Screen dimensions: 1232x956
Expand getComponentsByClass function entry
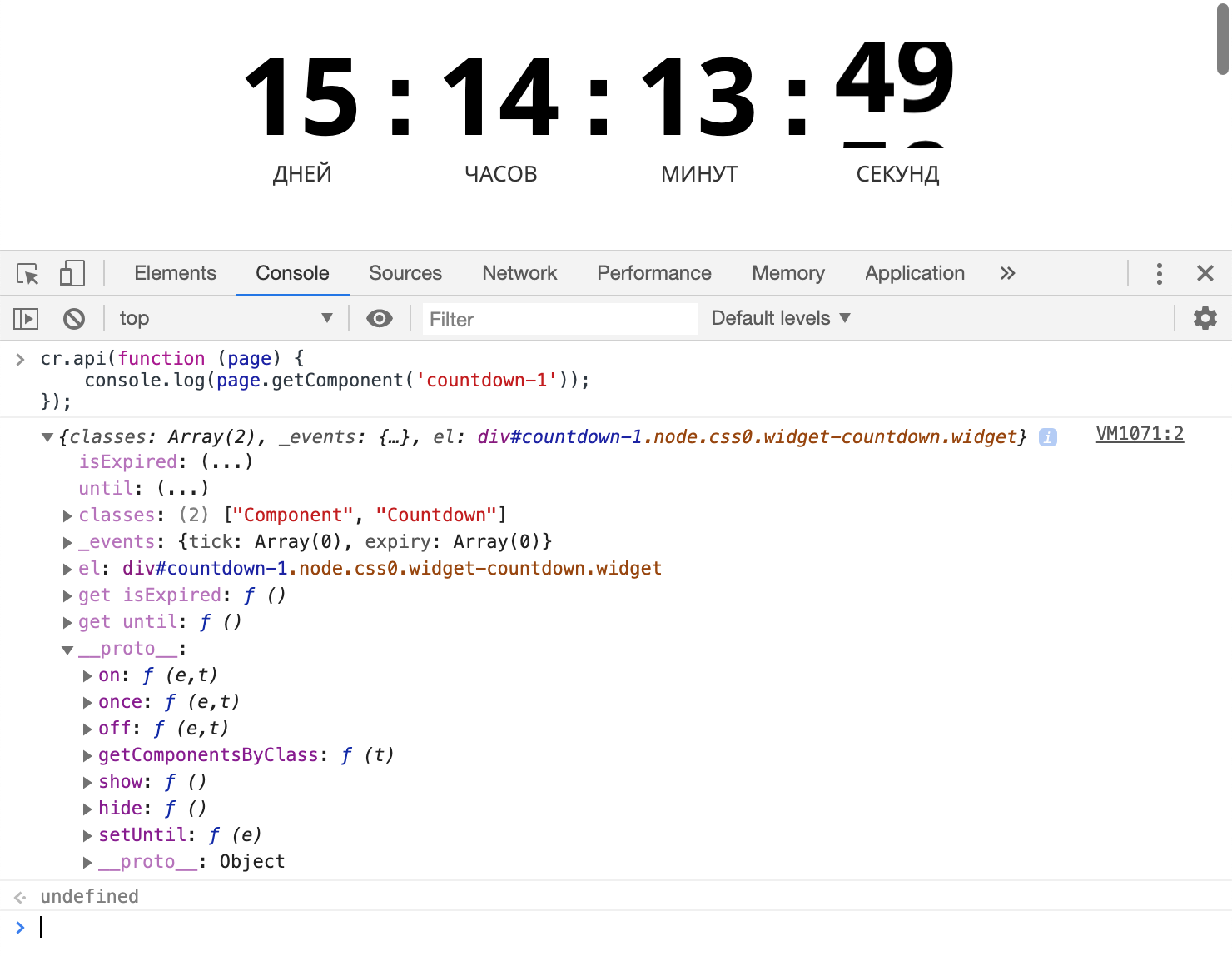[x=87, y=756]
